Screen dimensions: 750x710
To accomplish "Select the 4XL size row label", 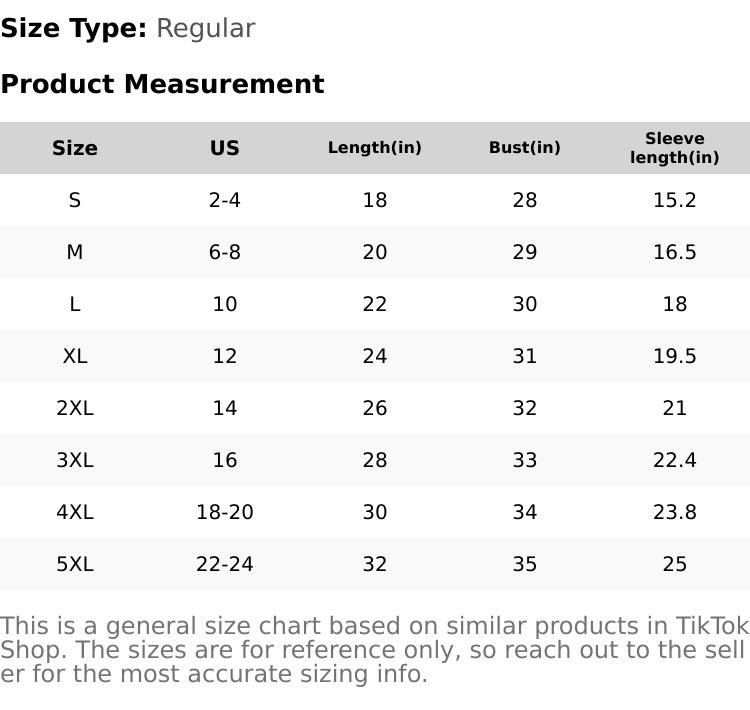I will [75, 512].
